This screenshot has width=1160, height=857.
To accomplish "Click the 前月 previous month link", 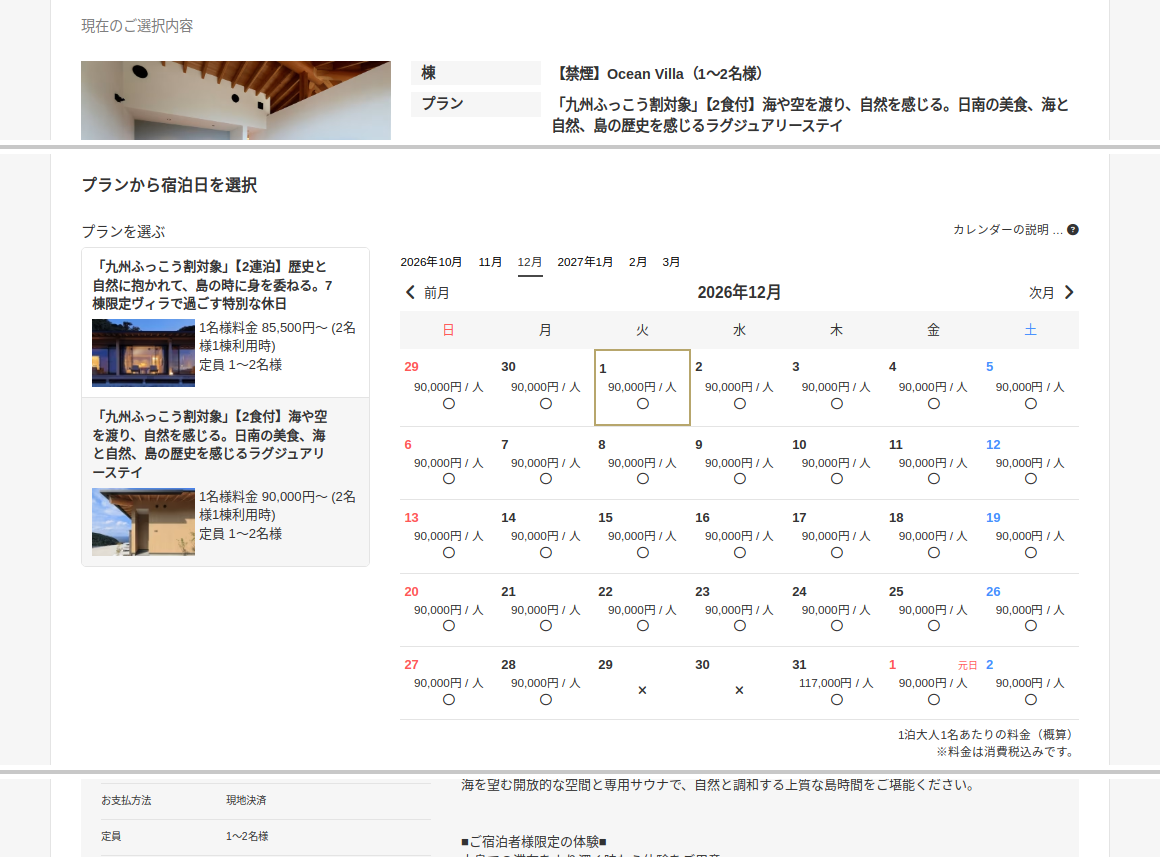I will [436, 293].
